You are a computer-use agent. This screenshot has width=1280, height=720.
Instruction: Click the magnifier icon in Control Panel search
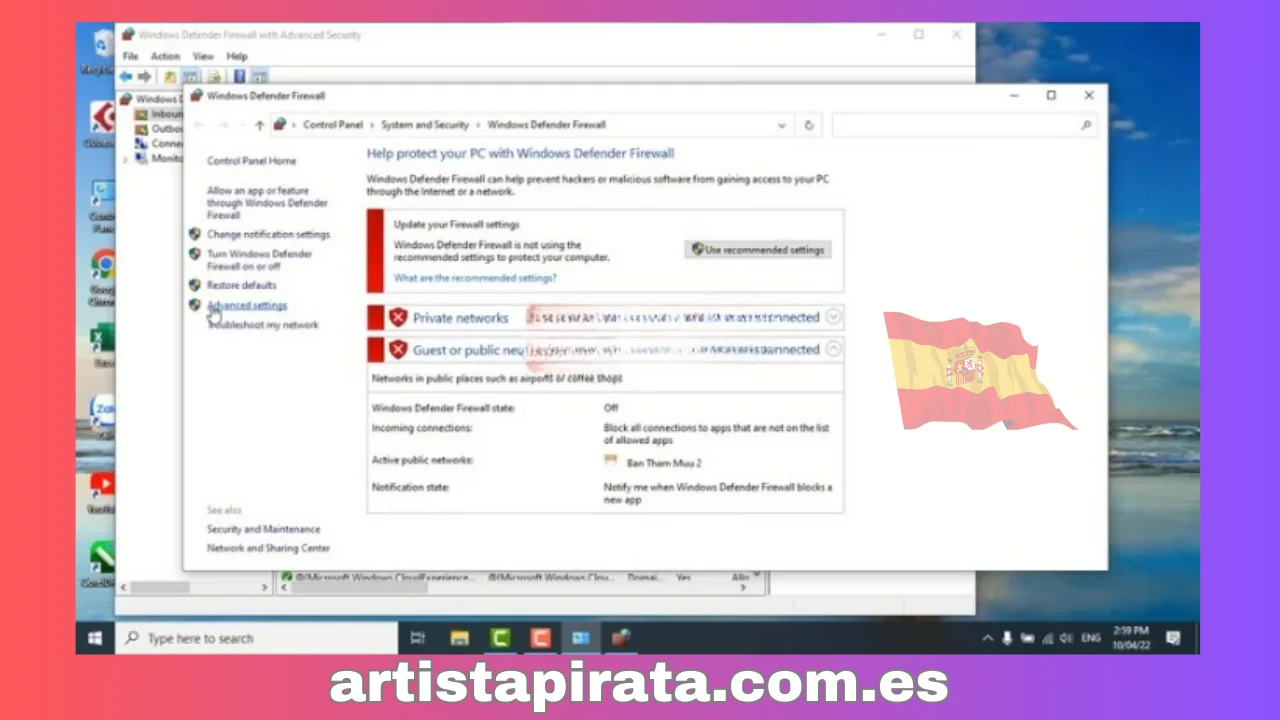point(1086,125)
